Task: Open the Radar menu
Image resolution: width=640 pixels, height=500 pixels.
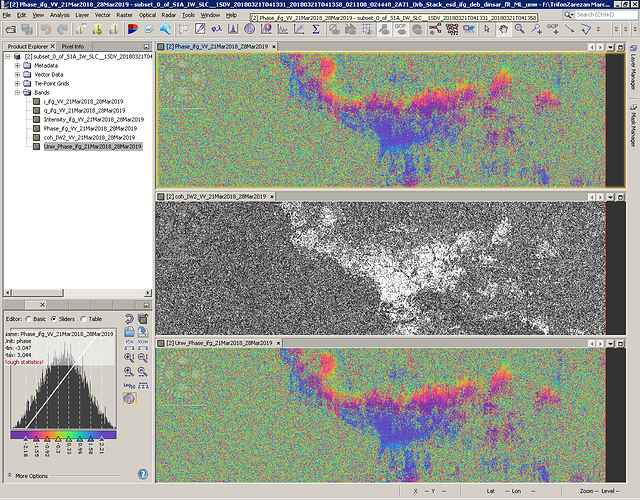Action: [168, 15]
